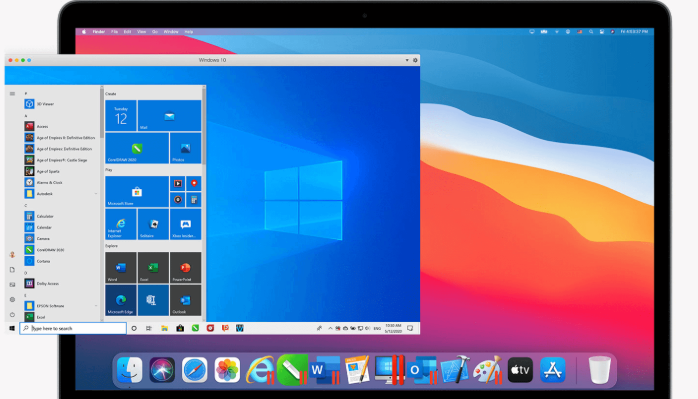Open Pictures shortcut in Start sidebar
This screenshot has width=698, height=399.
pyautogui.click(x=12, y=285)
